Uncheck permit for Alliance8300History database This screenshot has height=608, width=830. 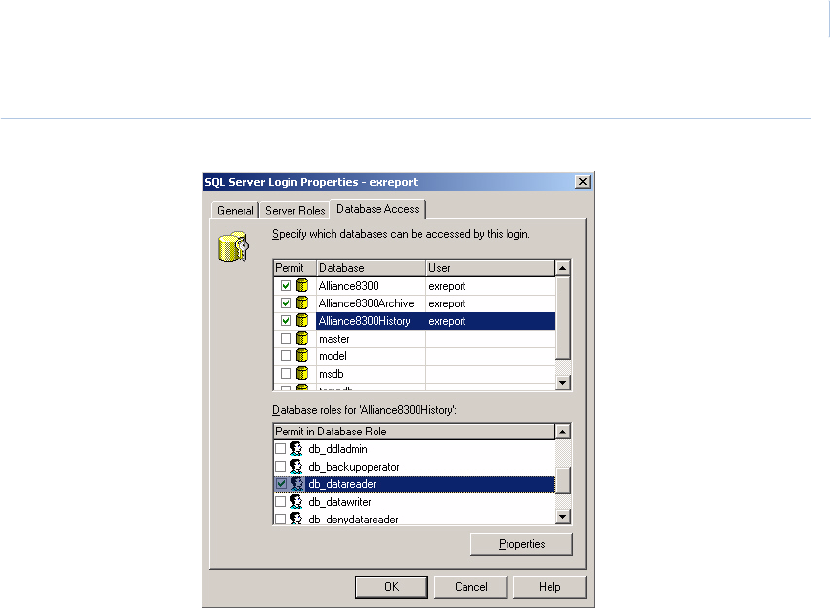click(x=286, y=321)
